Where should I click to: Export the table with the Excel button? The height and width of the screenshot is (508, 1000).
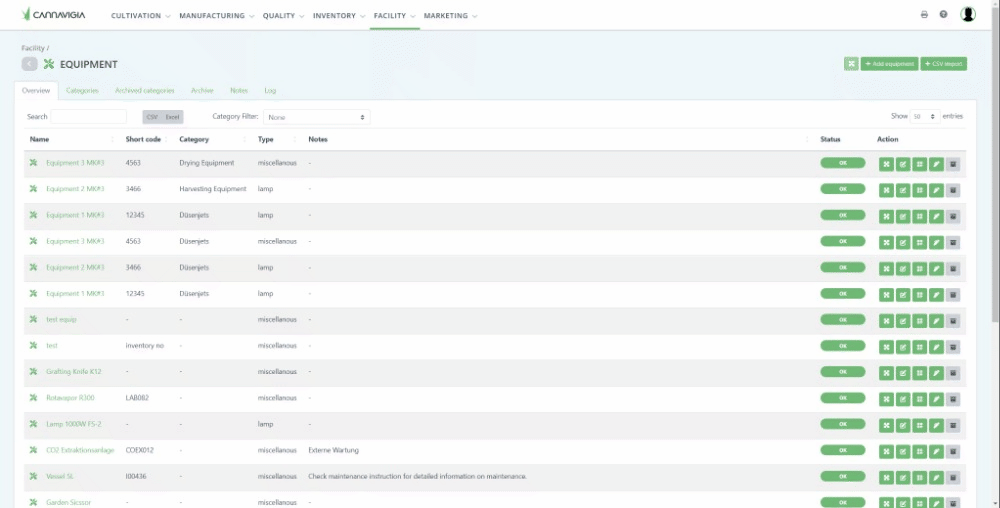(173, 117)
